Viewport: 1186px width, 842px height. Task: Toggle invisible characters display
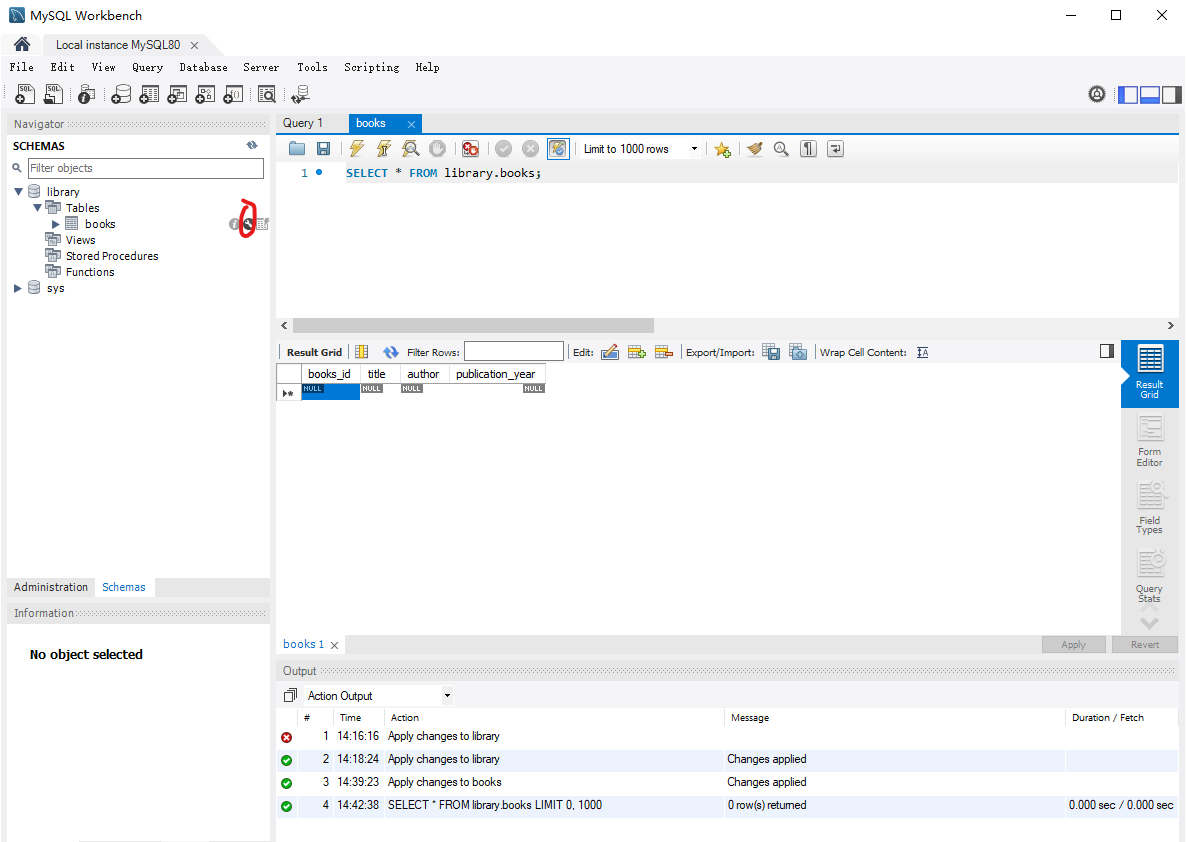tap(809, 149)
